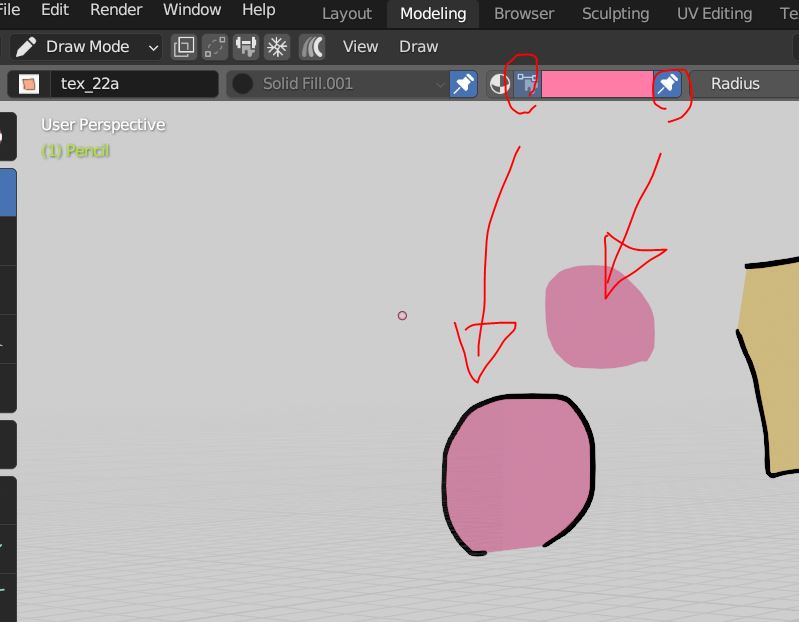799x622 pixels.
Task: Open the Render menu
Action: pyautogui.click(x=116, y=10)
